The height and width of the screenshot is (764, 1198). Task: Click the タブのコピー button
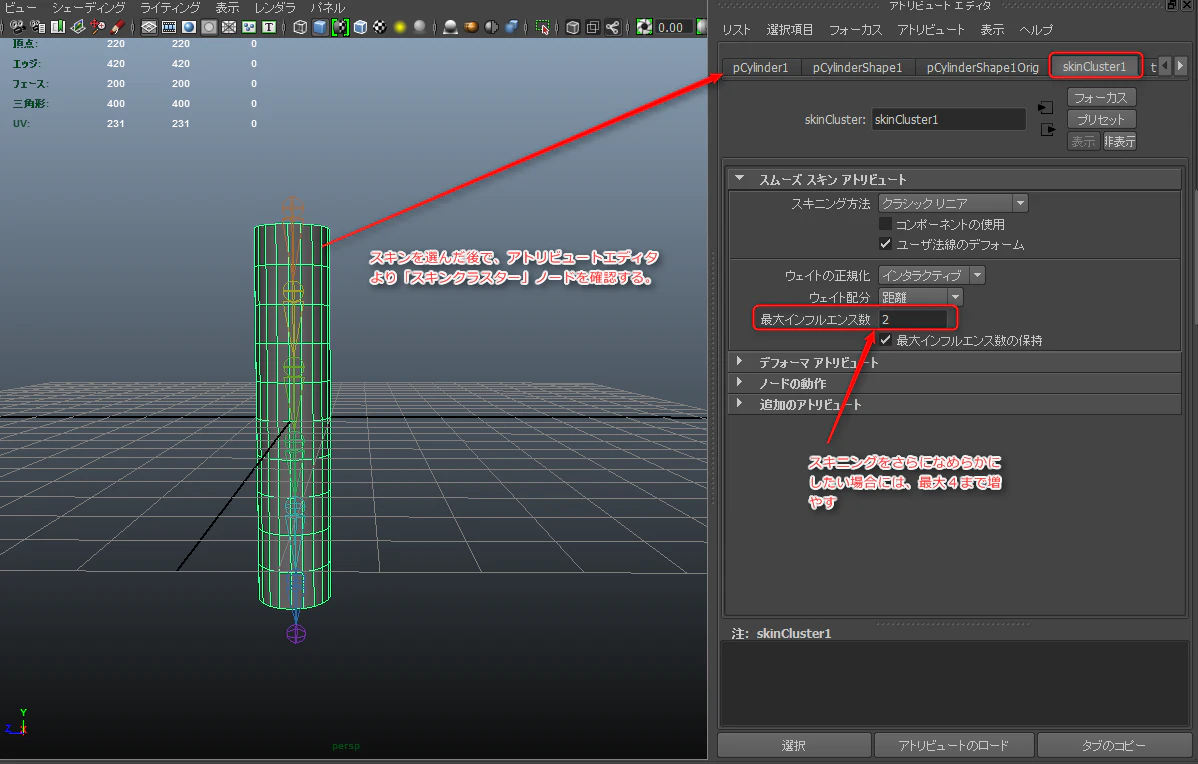(1113, 745)
